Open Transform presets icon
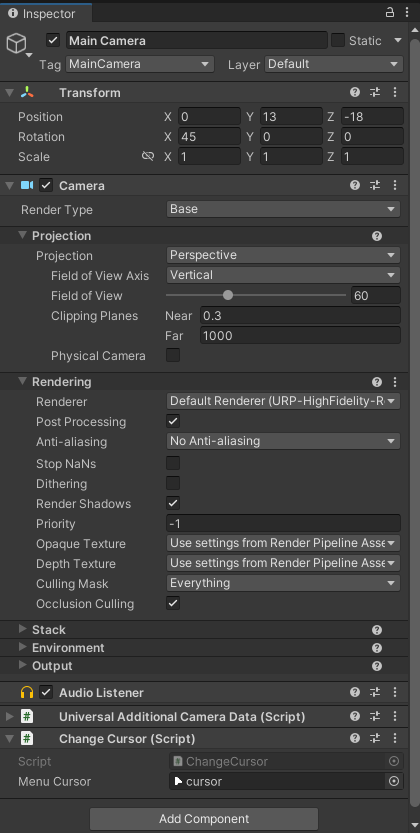 pos(375,92)
